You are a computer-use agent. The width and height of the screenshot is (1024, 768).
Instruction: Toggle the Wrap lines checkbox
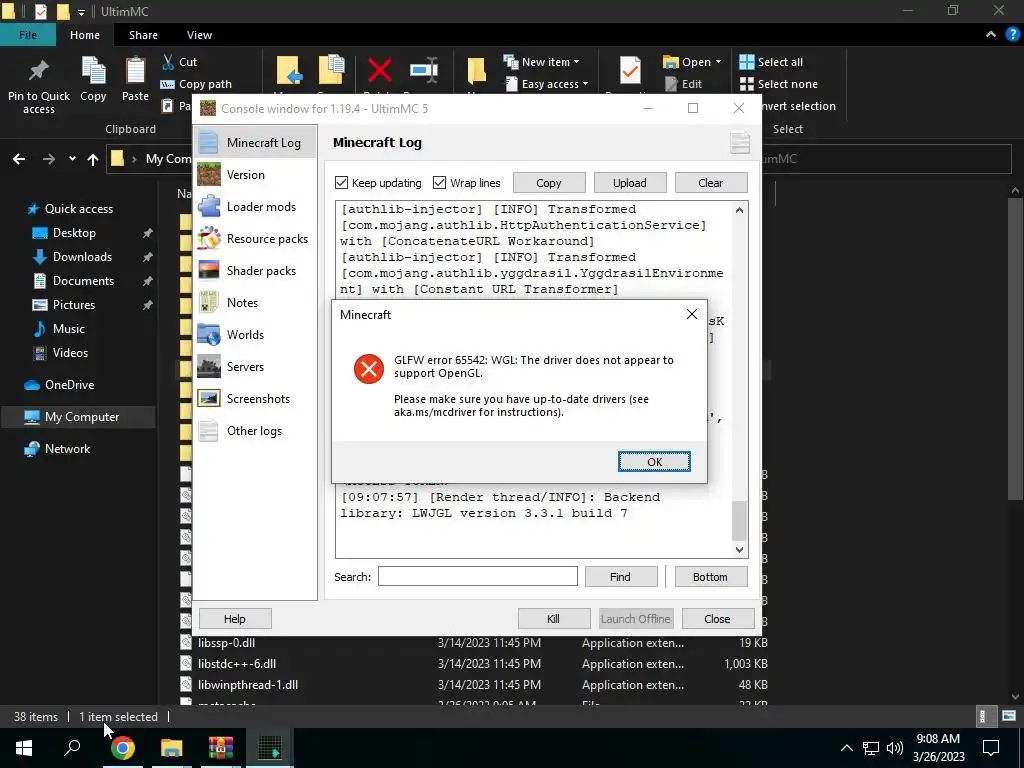click(x=440, y=183)
